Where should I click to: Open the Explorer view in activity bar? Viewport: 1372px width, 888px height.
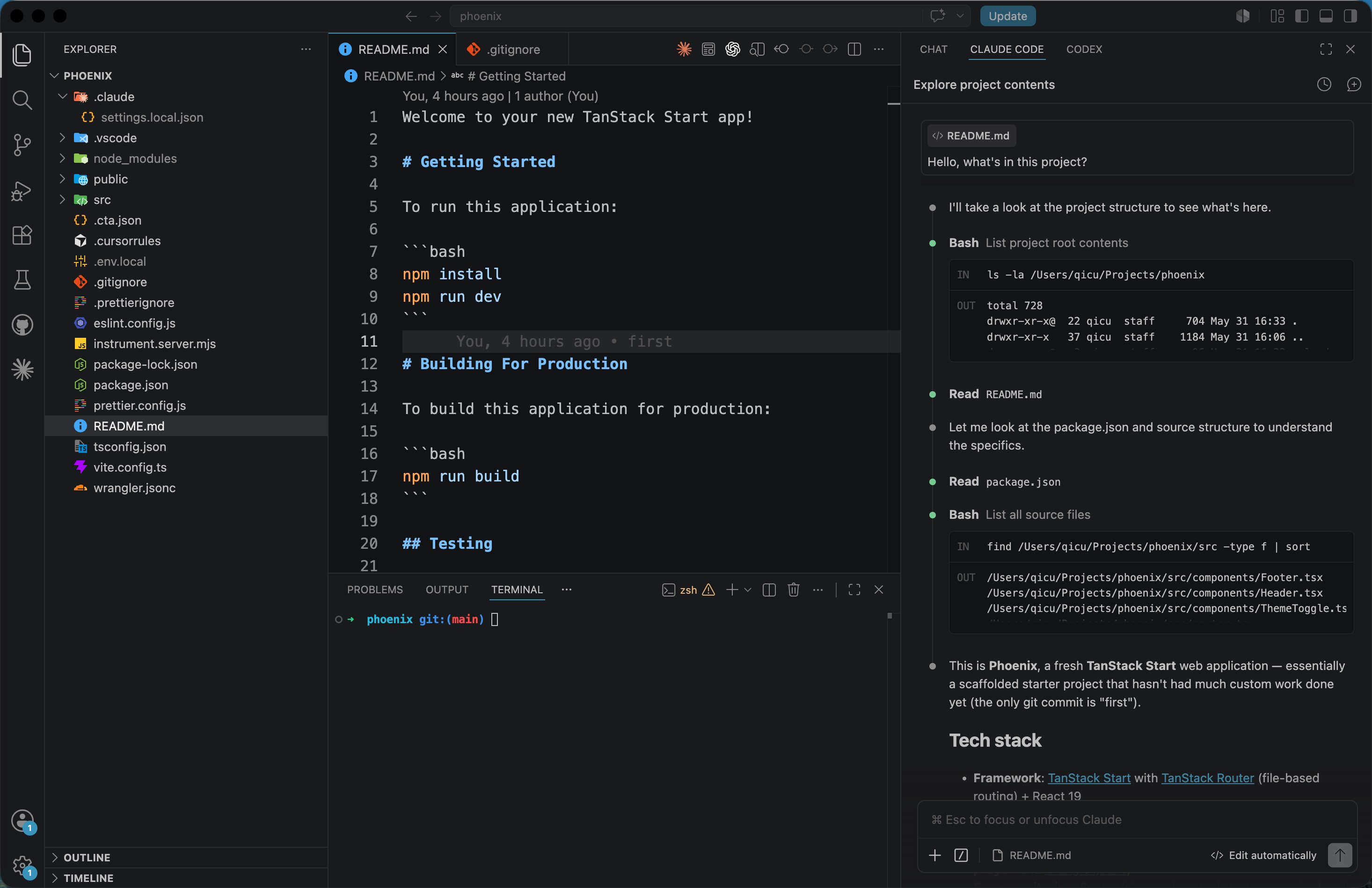coord(22,55)
